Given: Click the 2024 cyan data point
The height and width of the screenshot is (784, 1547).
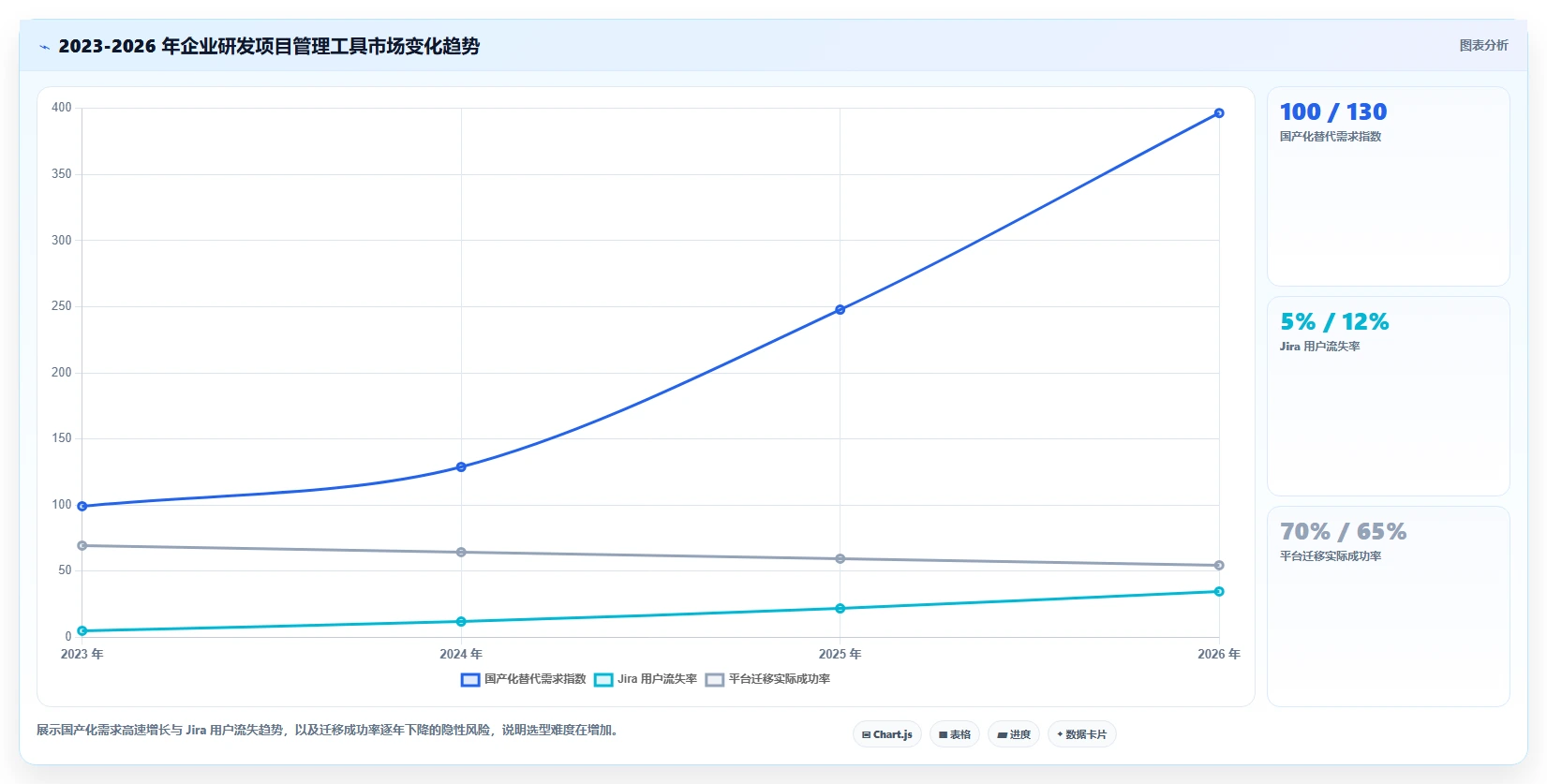Looking at the screenshot, I should 461,621.
